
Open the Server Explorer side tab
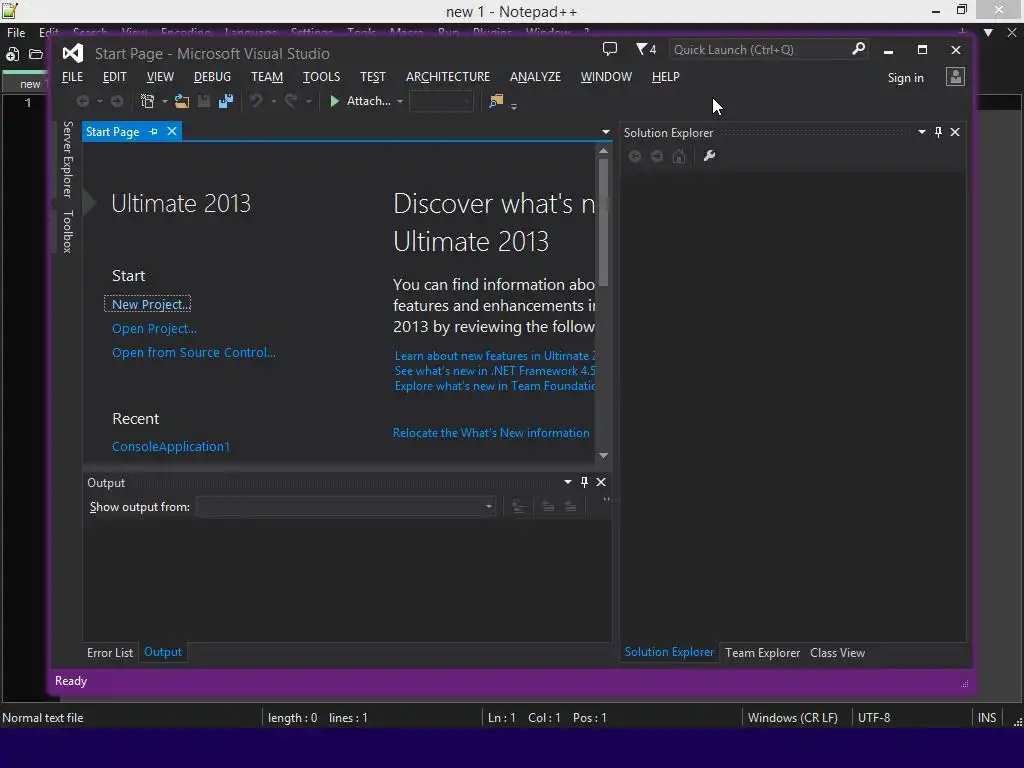click(x=67, y=159)
